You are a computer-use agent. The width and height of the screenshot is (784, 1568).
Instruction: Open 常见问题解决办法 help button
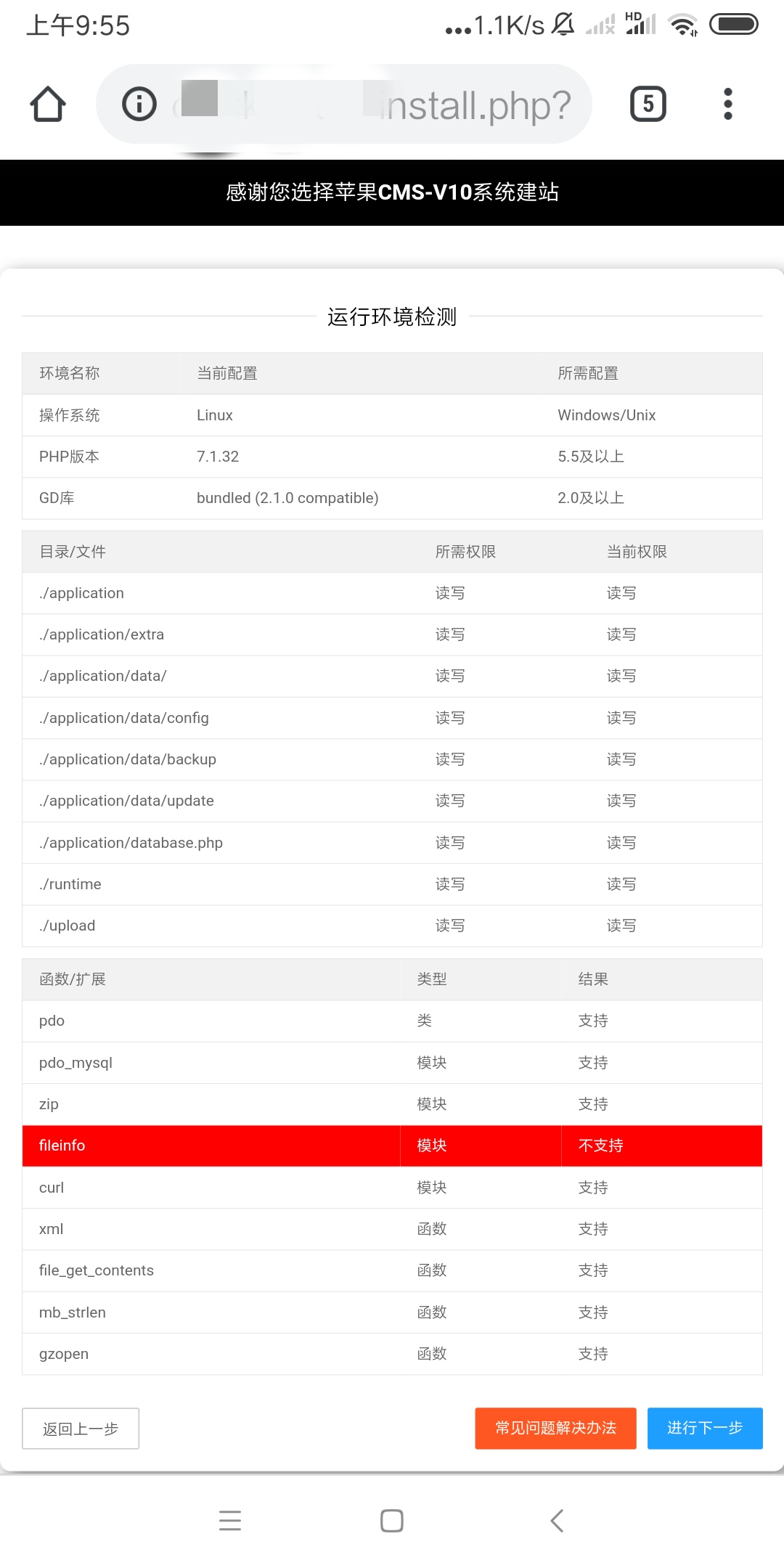tap(556, 1429)
